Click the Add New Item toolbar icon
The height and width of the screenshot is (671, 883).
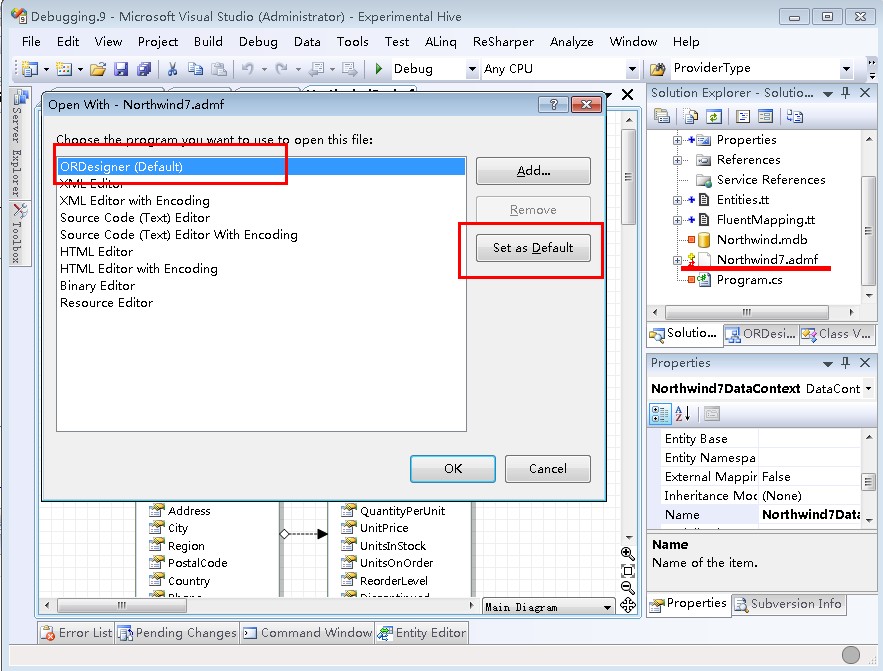point(64,69)
